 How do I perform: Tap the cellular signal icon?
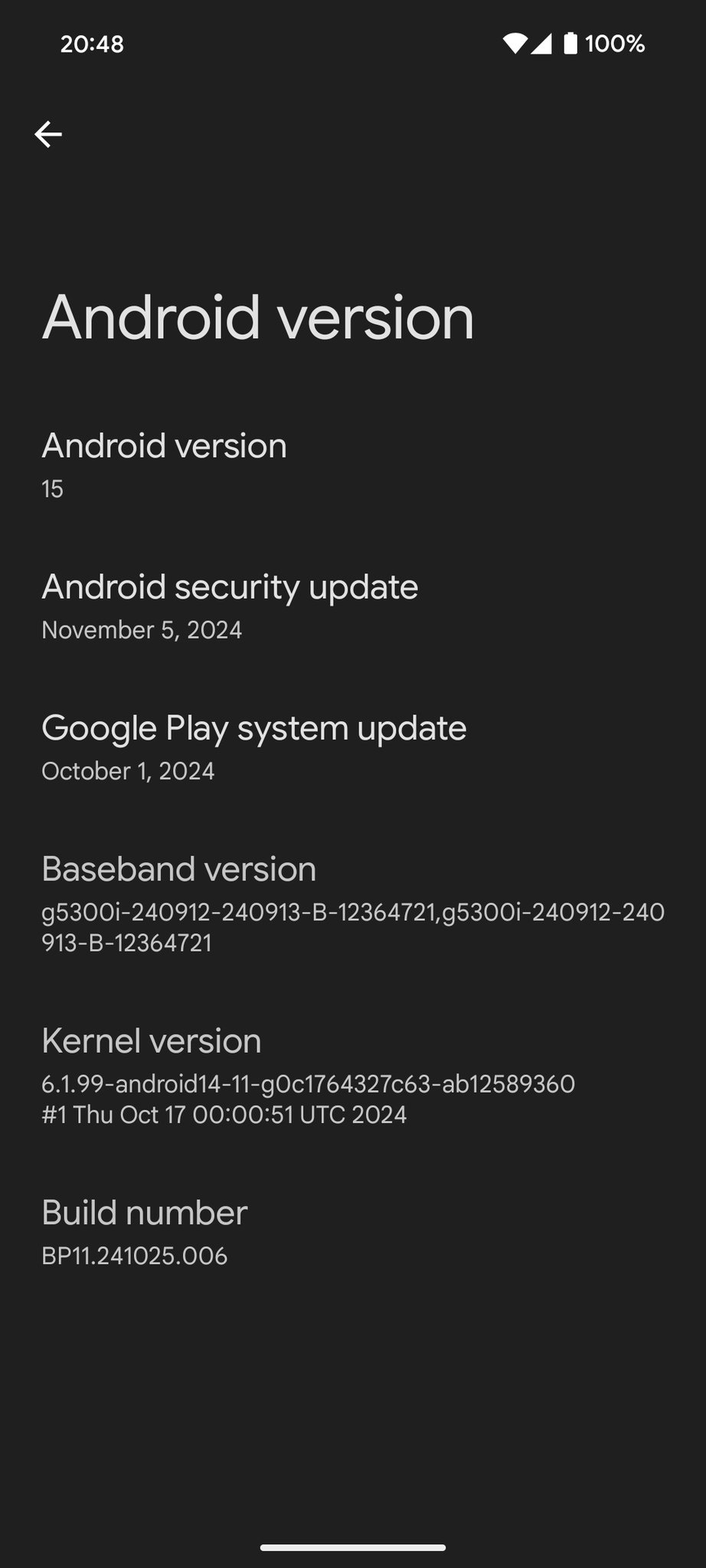541,44
